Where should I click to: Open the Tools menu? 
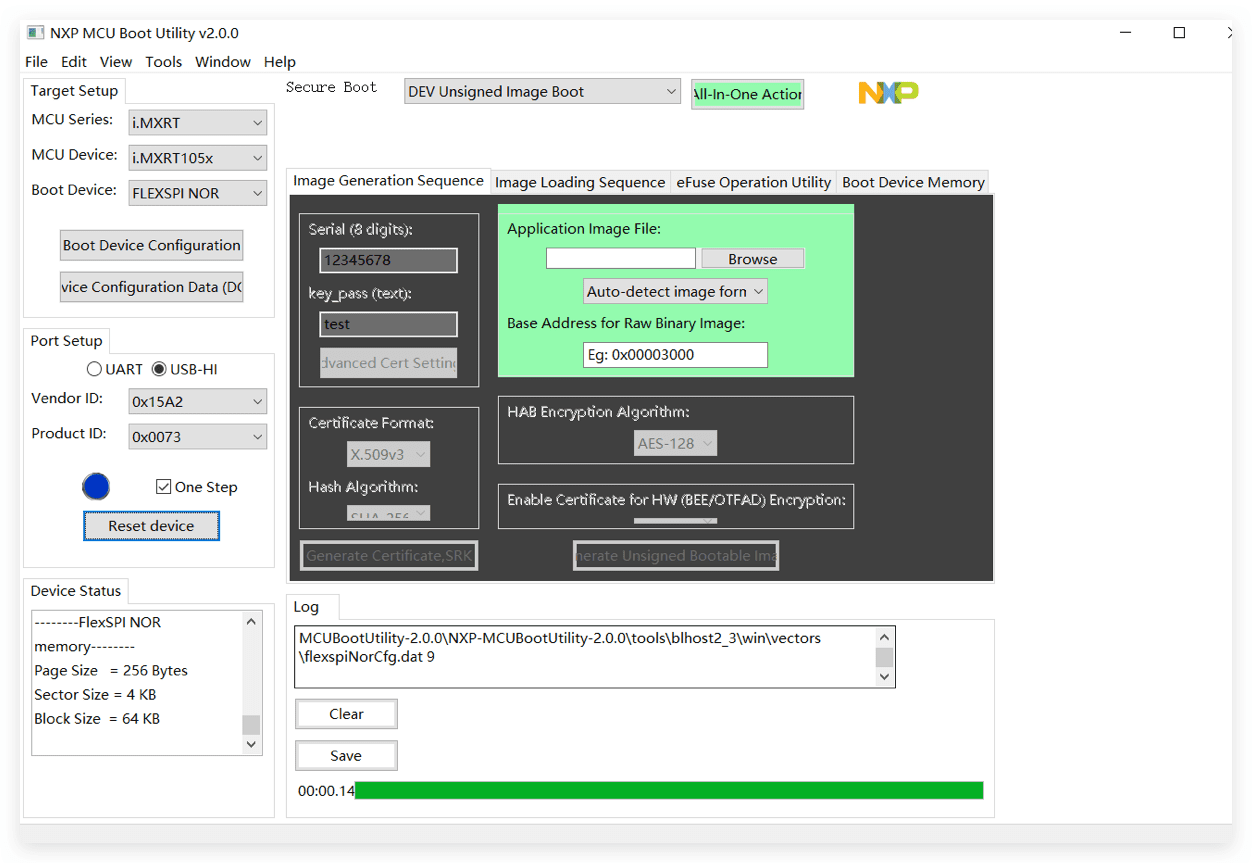(164, 62)
